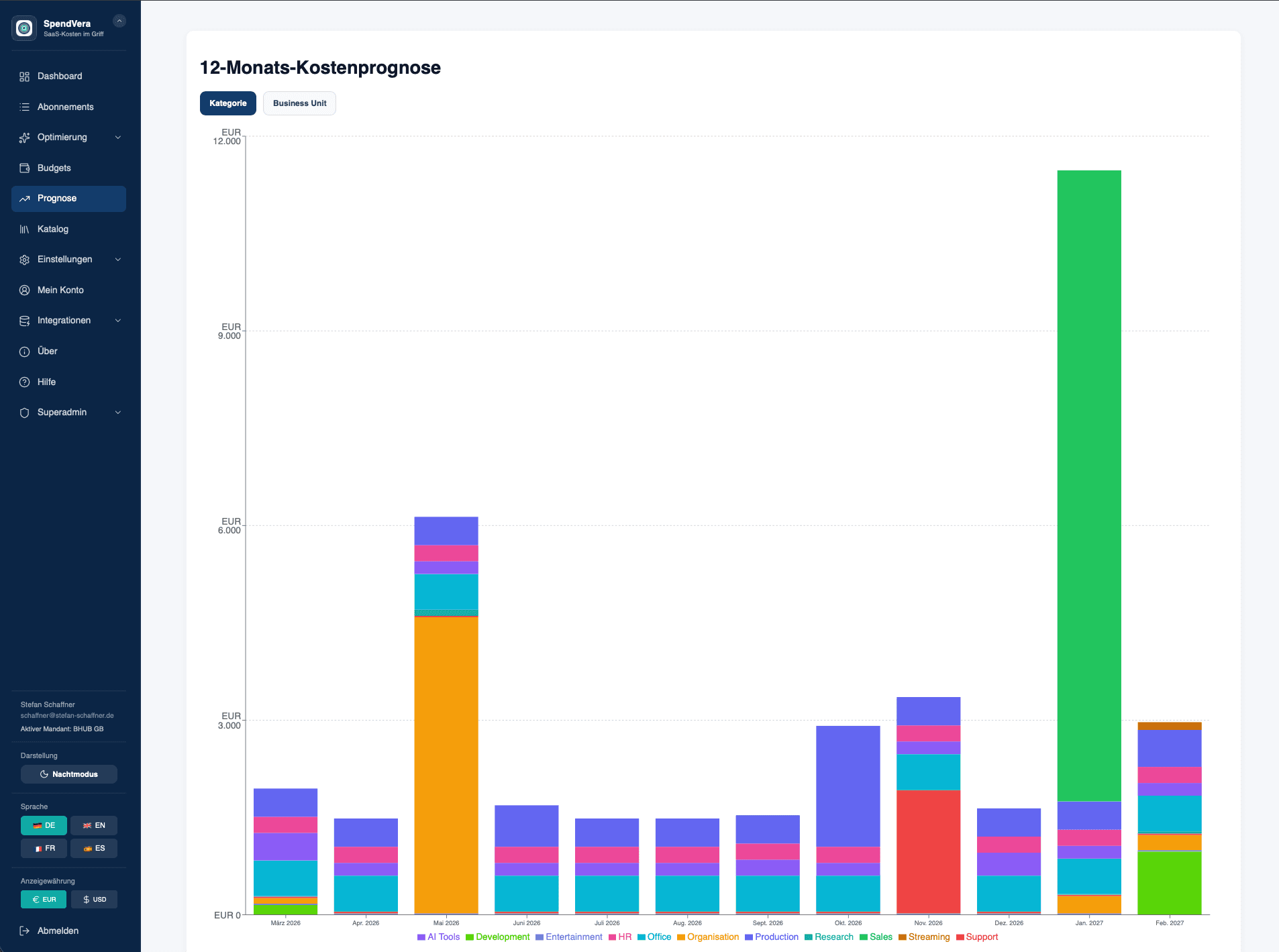Expand the Einstellungen submenu chevron
1279x952 pixels.
point(118,260)
